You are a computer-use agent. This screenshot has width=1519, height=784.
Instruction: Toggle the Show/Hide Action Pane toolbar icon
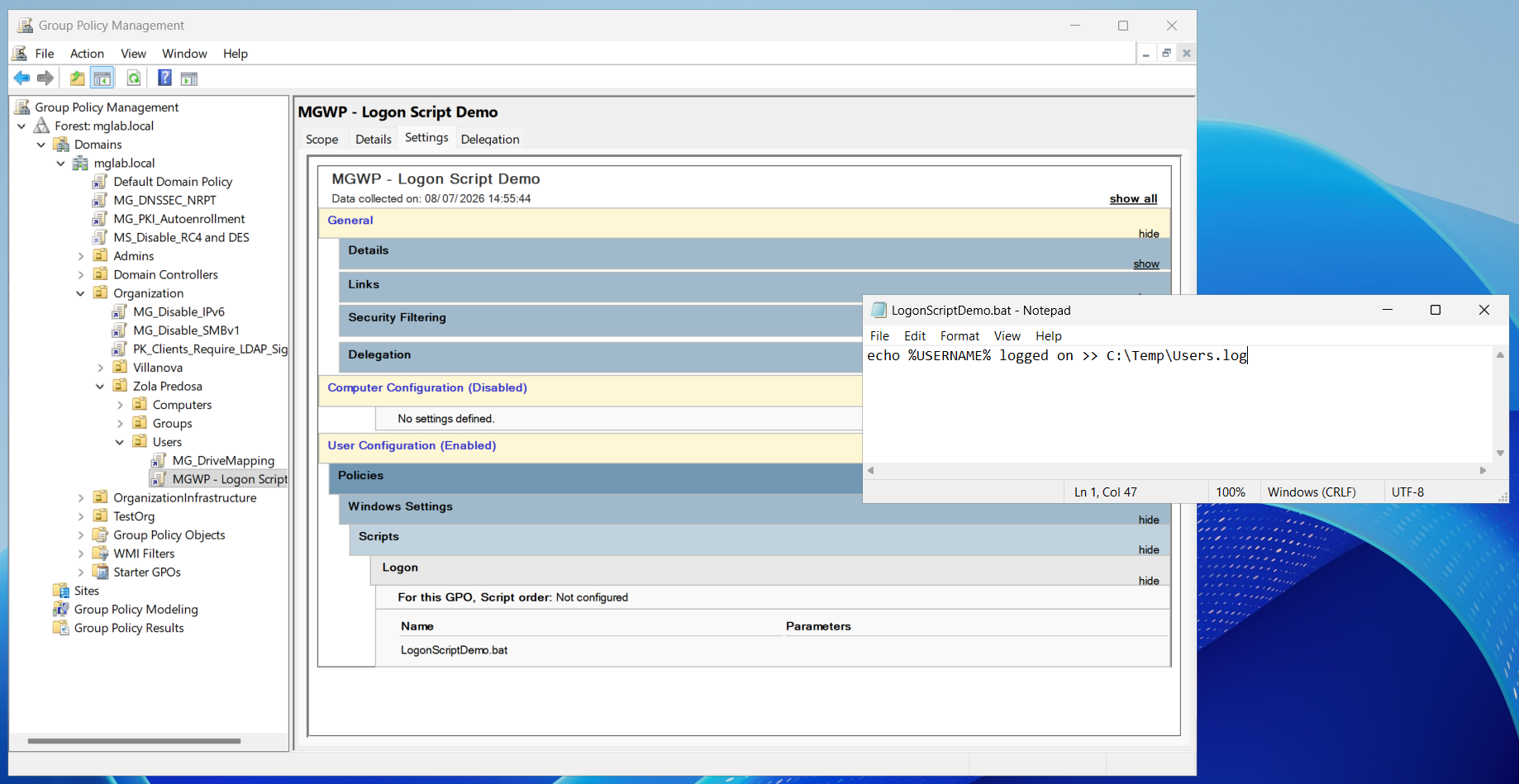[x=189, y=78]
